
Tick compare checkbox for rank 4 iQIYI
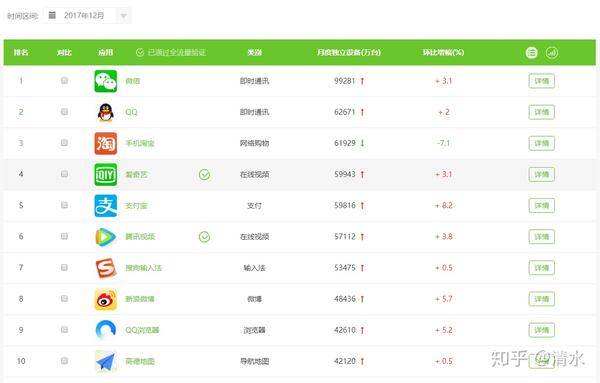coord(64,174)
